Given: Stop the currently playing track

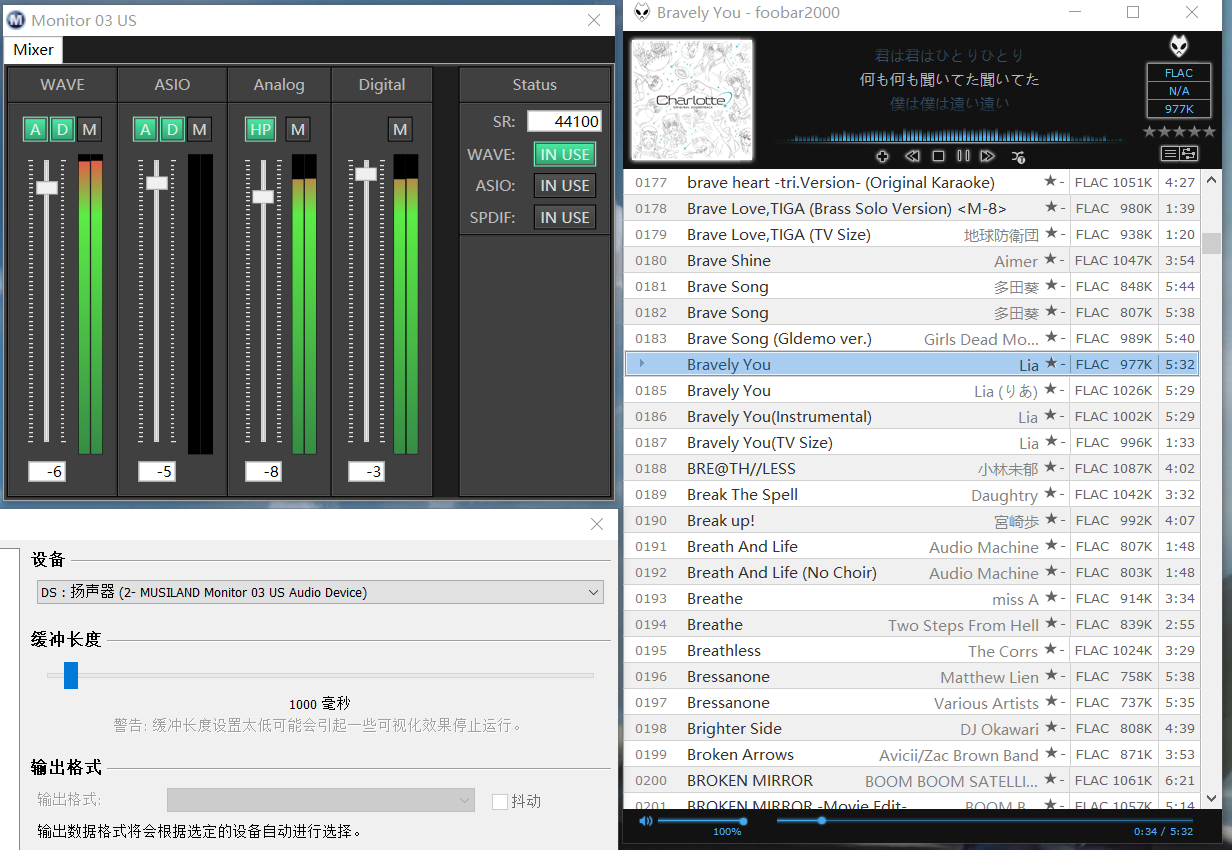Looking at the screenshot, I should 938,156.
